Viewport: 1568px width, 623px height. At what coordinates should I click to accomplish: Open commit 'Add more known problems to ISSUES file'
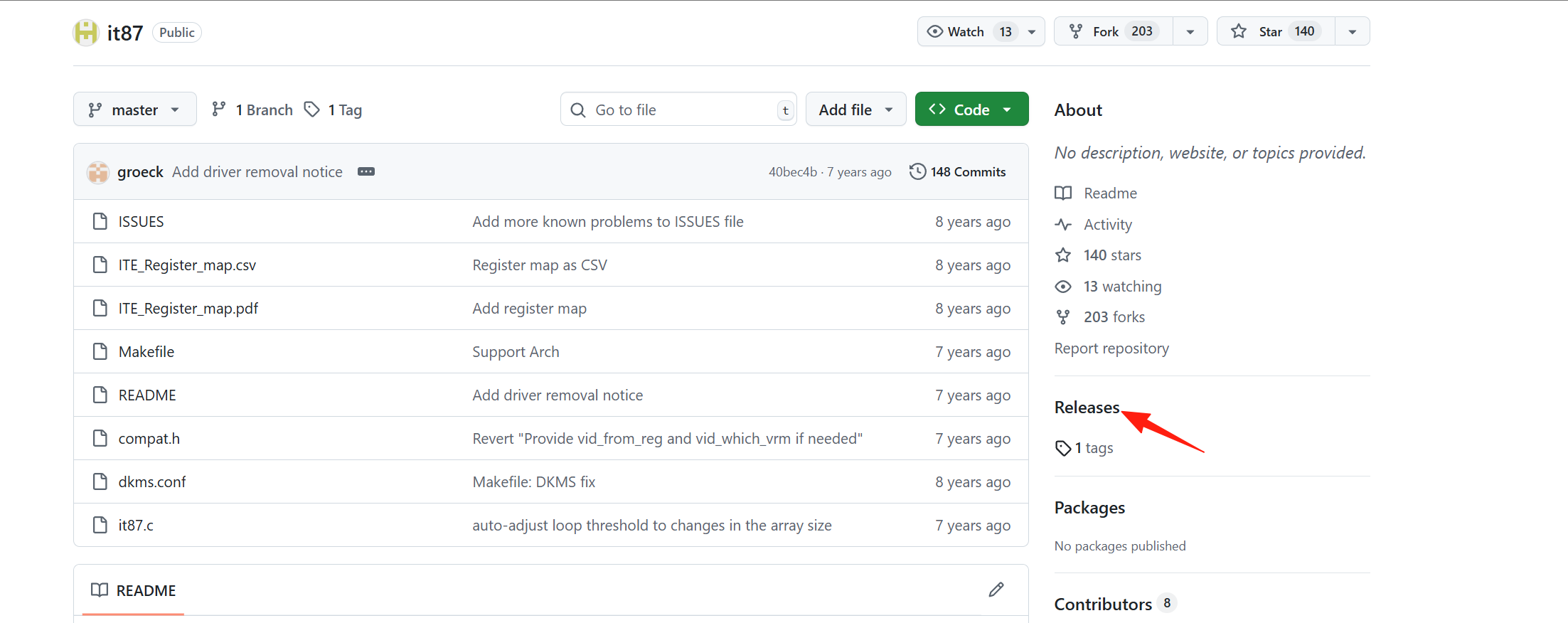pos(608,222)
